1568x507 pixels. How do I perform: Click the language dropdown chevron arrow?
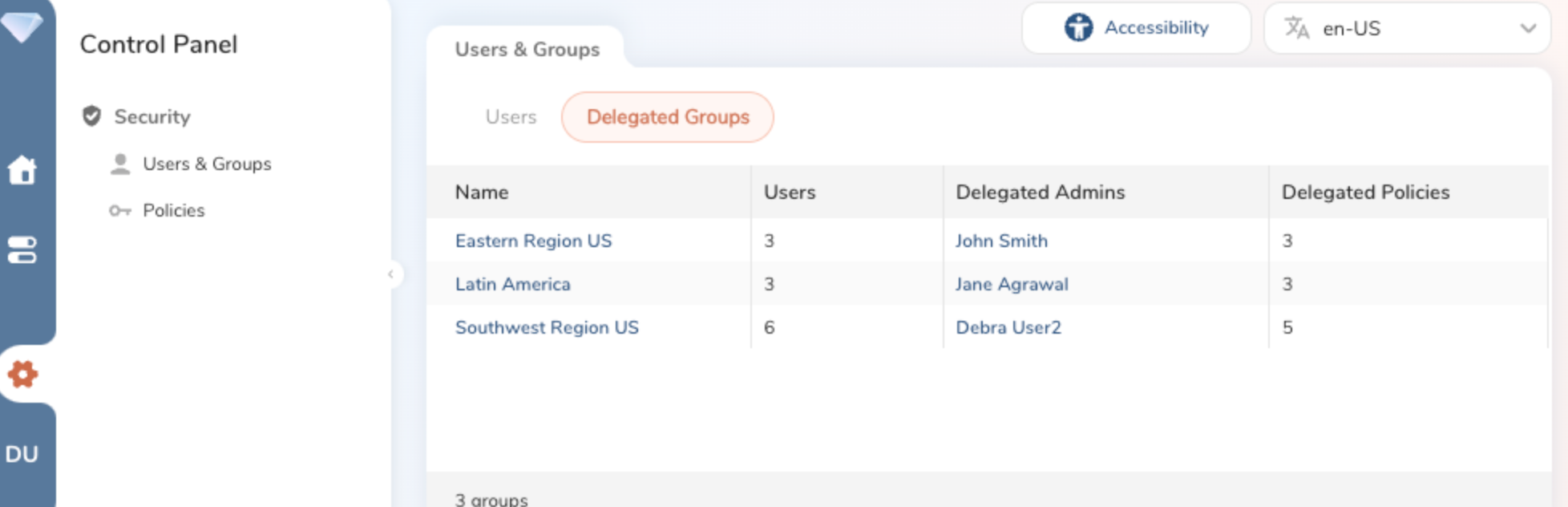point(1528,28)
